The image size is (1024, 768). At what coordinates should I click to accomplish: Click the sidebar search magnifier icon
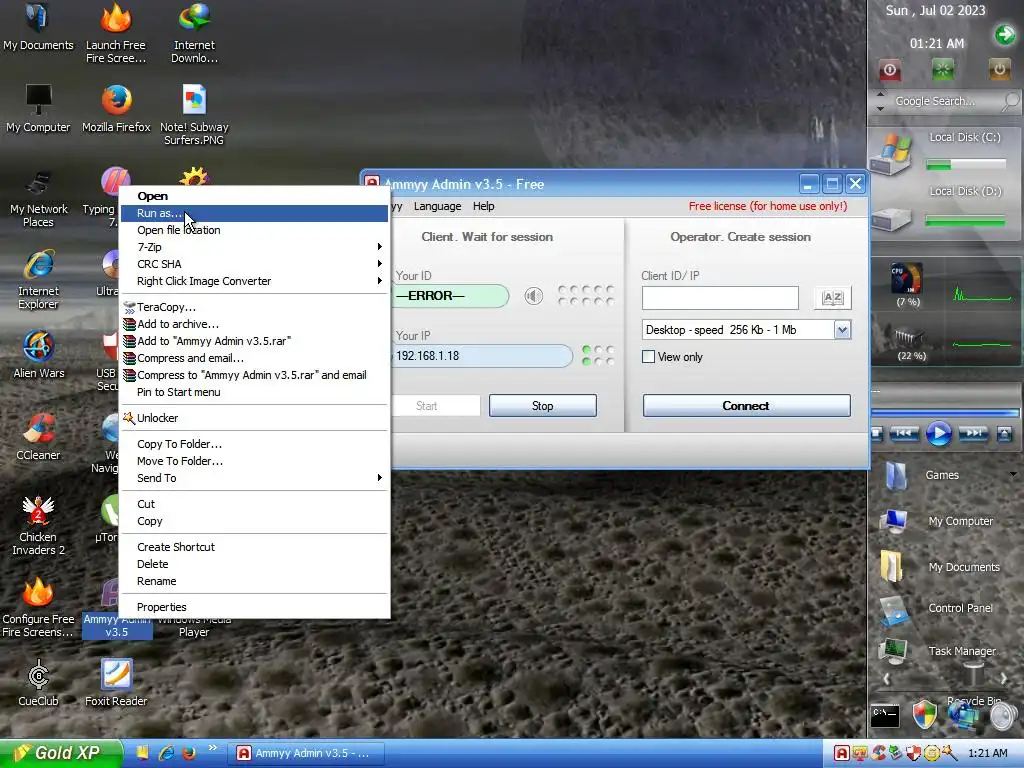(x=1010, y=101)
